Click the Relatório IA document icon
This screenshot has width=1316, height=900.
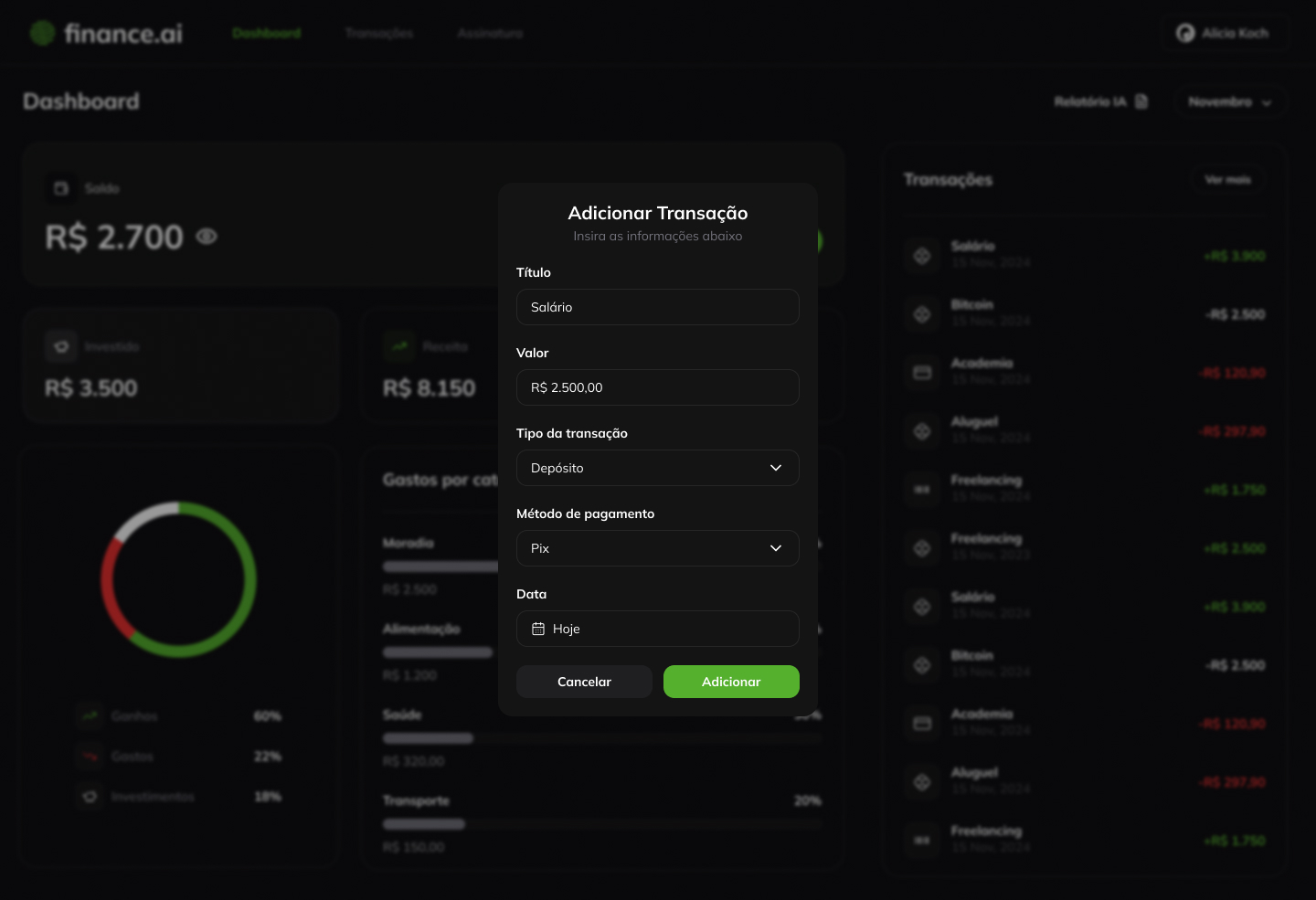[1141, 101]
